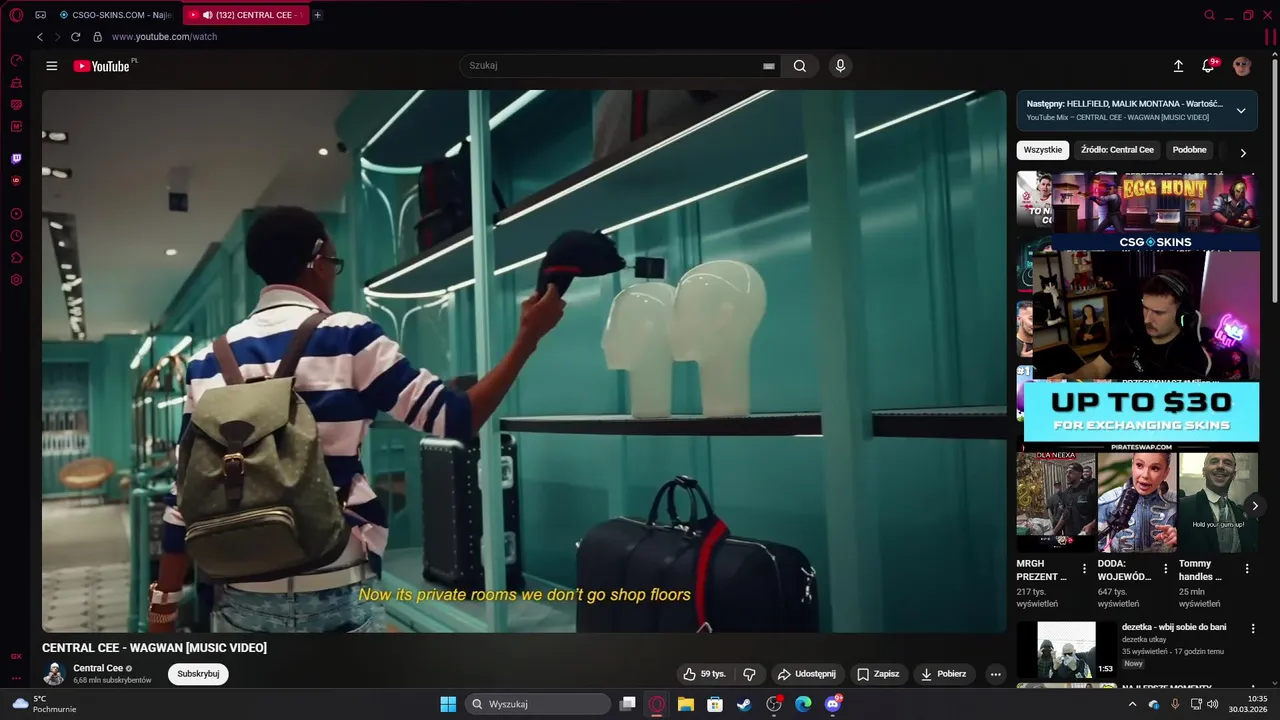The image size is (1280, 720).
Task: Open GX Corner gamepad icon in tab bar
Action: (x=40, y=15)
